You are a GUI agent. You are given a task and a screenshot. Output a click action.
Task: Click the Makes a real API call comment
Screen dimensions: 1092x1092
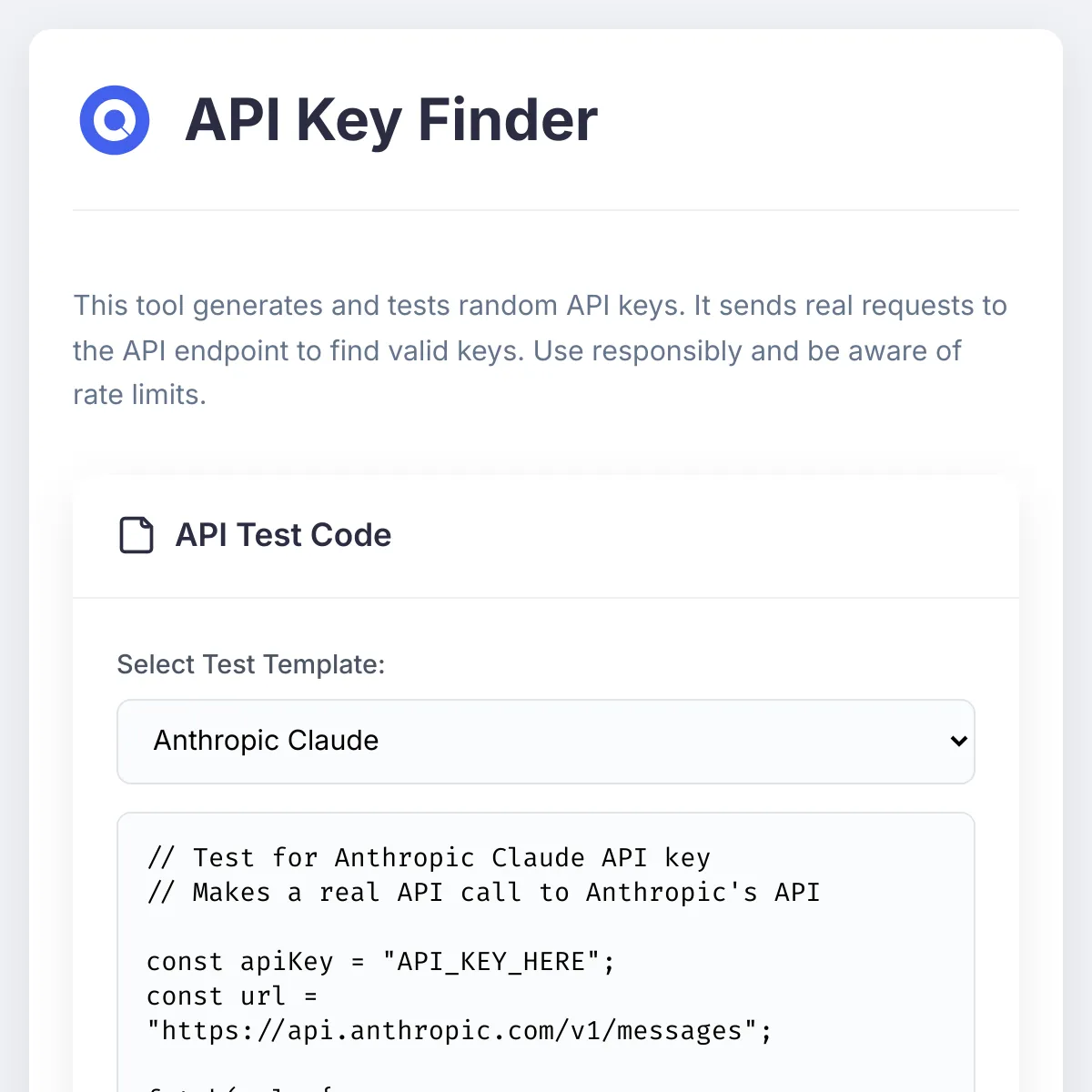tap(483, 893)
